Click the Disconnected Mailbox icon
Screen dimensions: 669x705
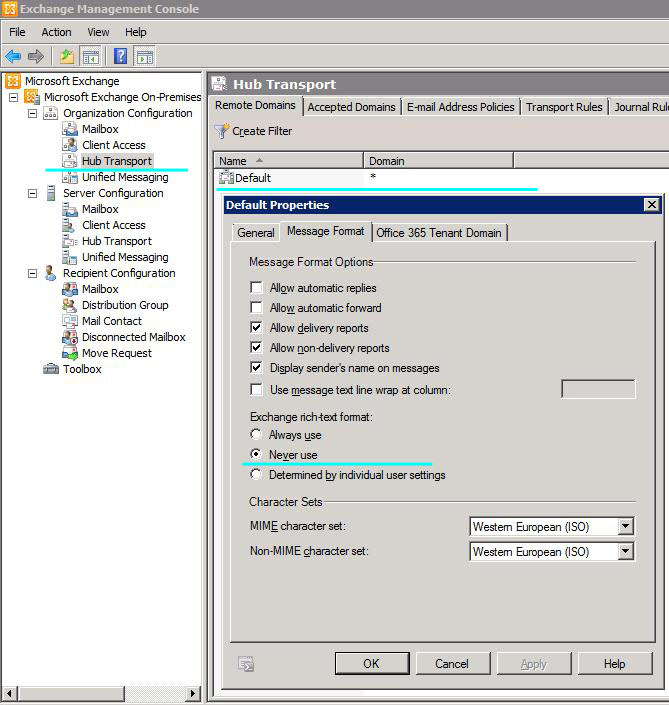click(x=70, y=337)
